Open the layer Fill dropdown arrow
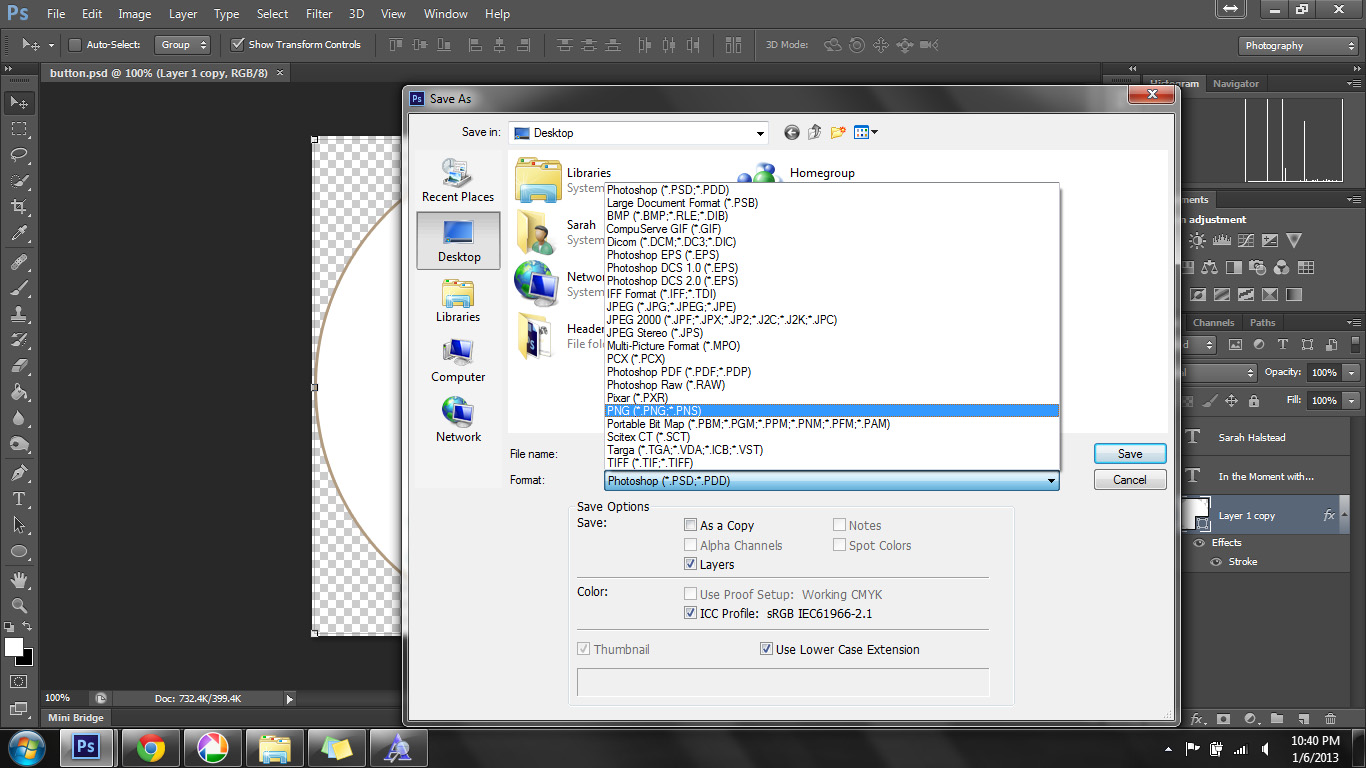The image size is (1366, 768). click(x=1352, y=400)
